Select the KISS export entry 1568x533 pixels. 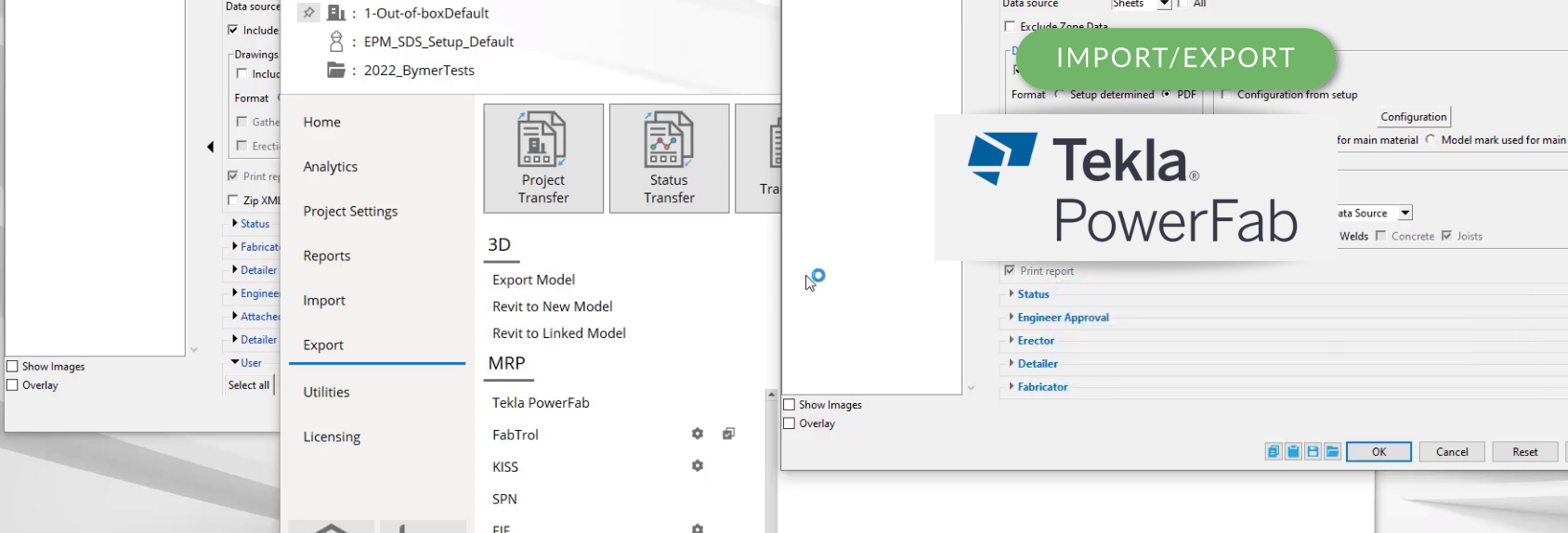[505, 467]
